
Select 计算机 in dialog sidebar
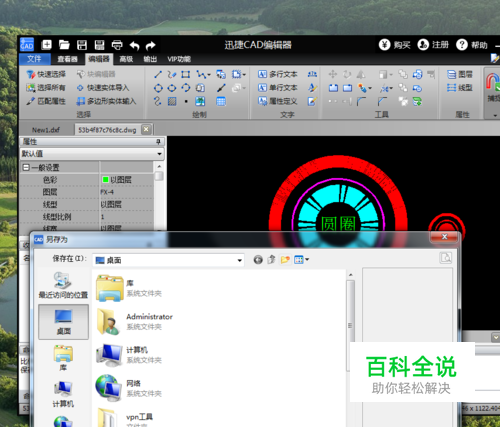tap(63, 395)
